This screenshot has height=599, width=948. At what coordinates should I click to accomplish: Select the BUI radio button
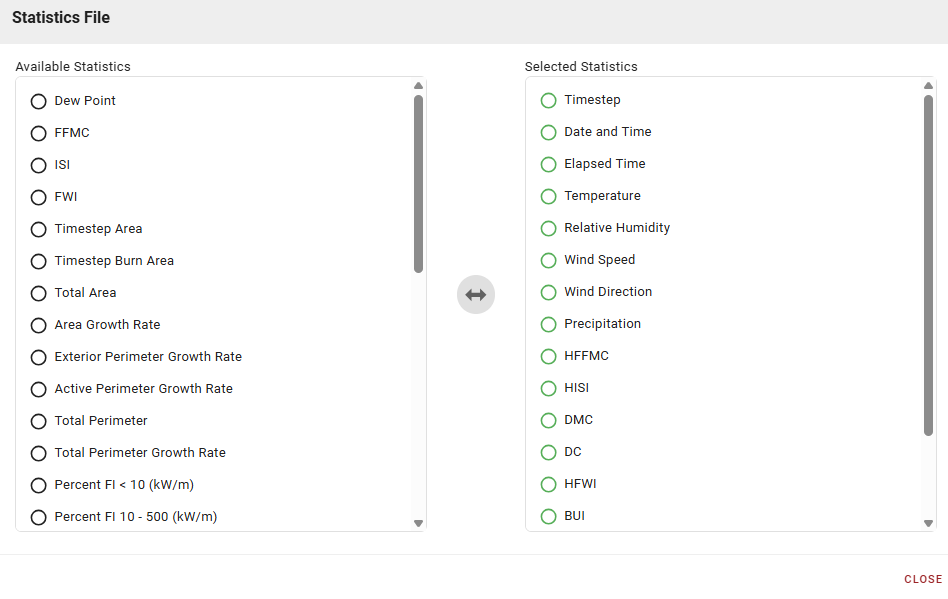click(x=548, y=516)
